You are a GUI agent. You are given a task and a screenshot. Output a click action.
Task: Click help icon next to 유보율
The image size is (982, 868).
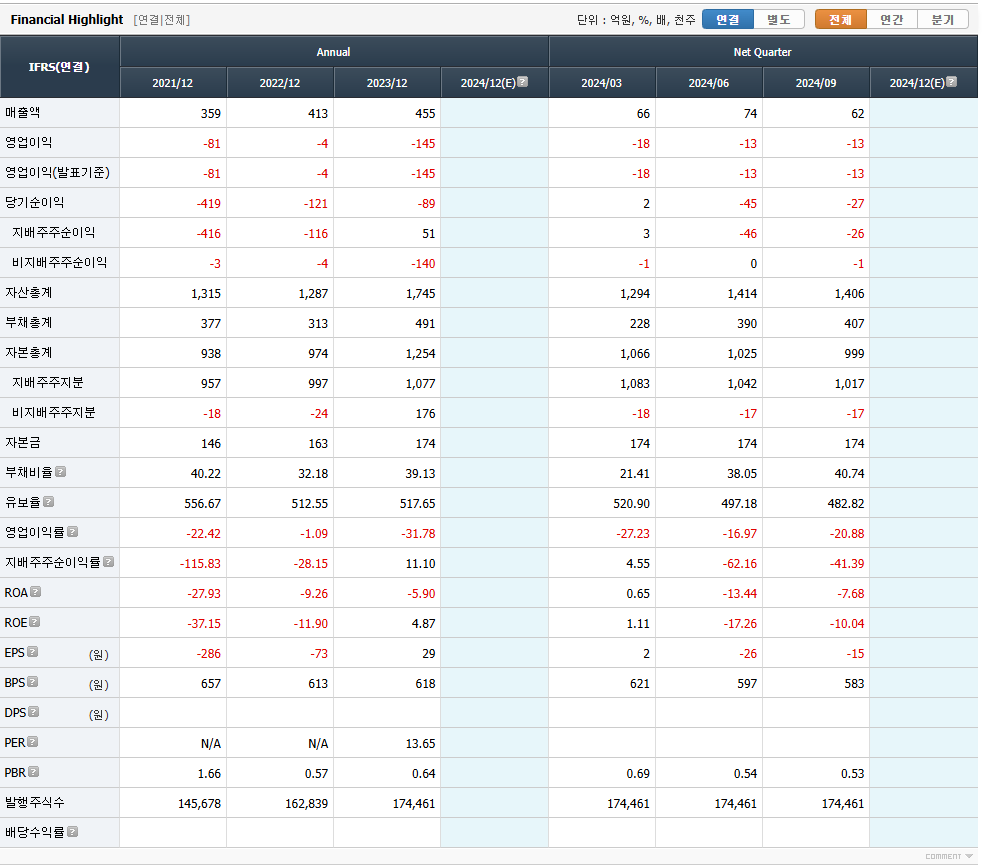(x=49, y=503)
